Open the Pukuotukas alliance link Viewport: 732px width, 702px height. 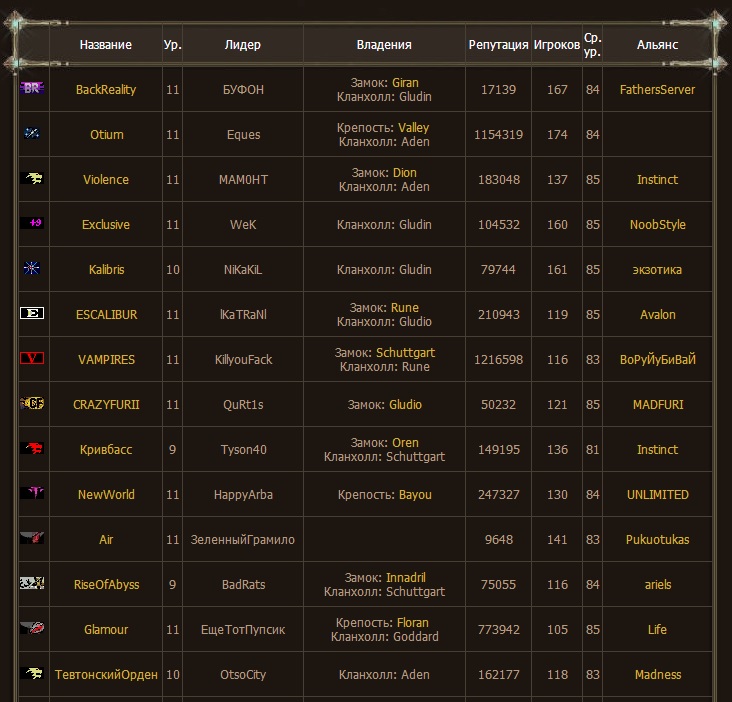coord(657,540)
